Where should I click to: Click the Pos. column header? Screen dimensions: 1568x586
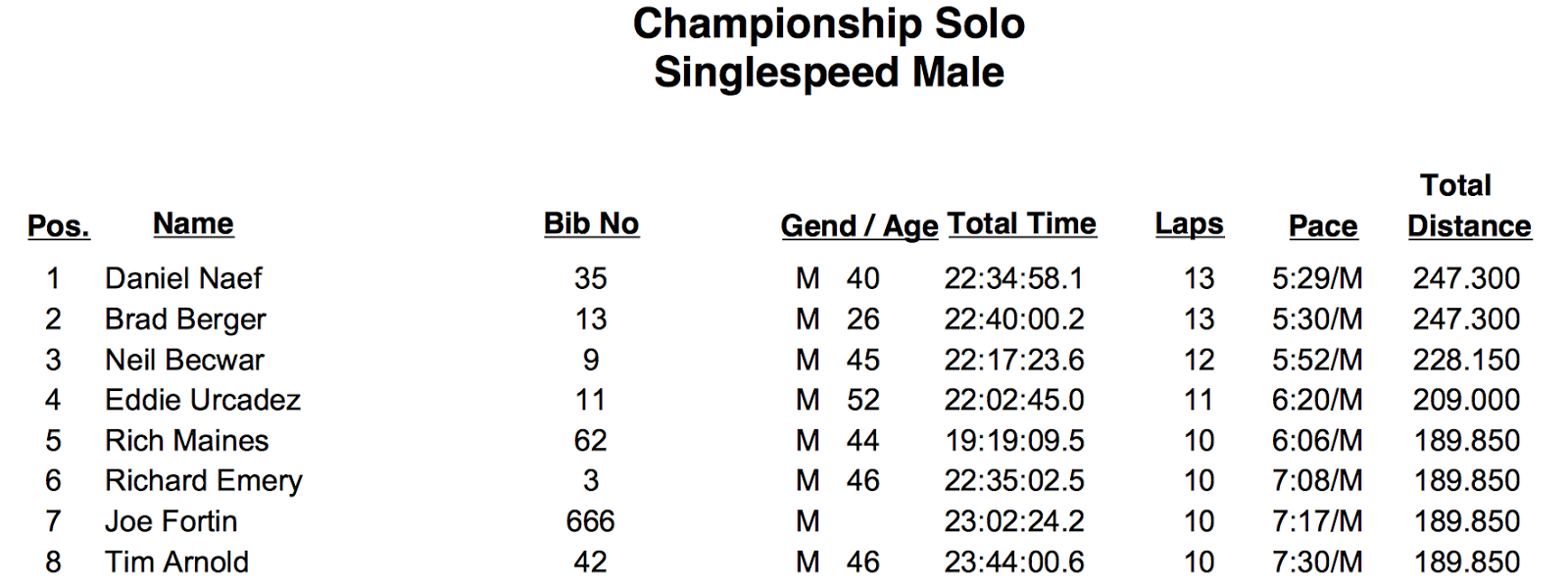(x=59, y=226)
